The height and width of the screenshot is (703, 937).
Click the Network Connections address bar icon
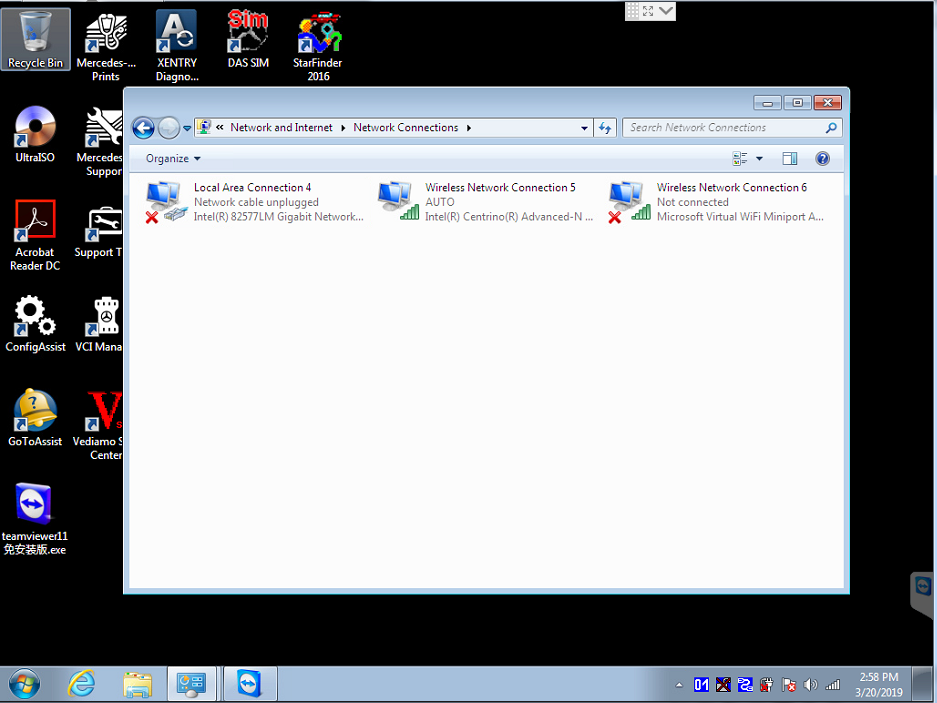[204, 127]
